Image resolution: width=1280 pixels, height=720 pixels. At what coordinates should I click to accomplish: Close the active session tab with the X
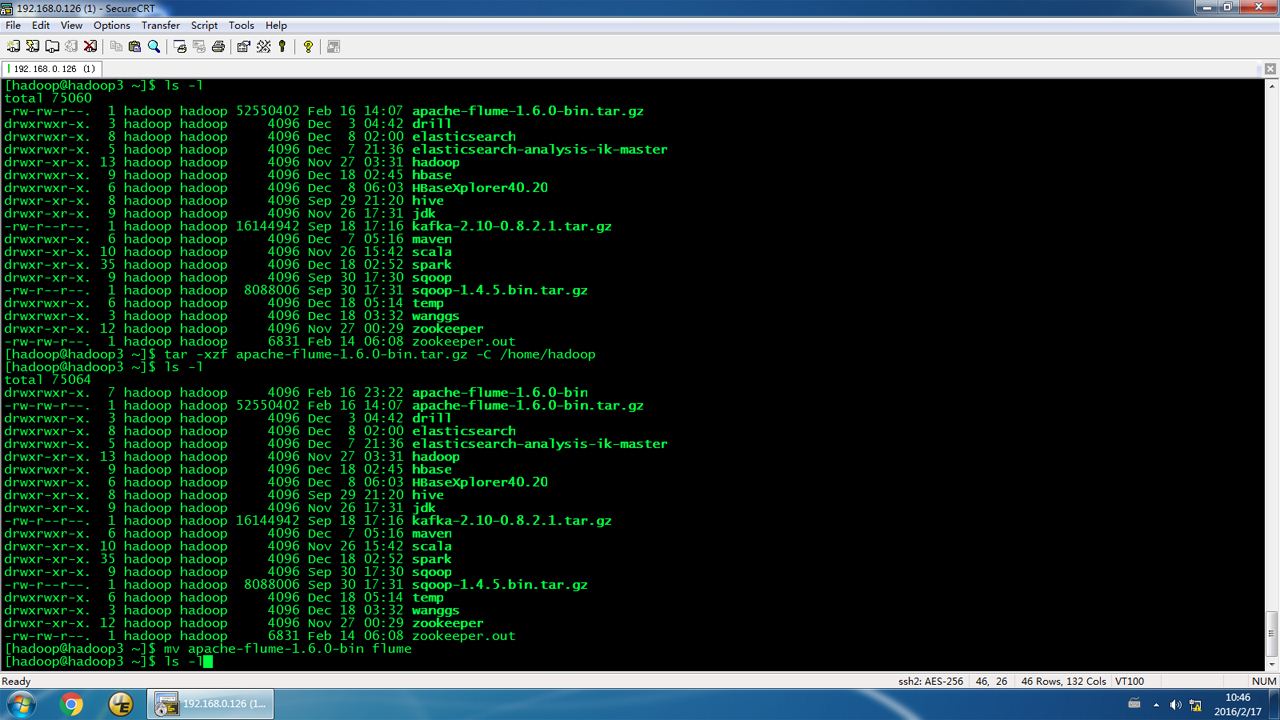click(1269, 69)
